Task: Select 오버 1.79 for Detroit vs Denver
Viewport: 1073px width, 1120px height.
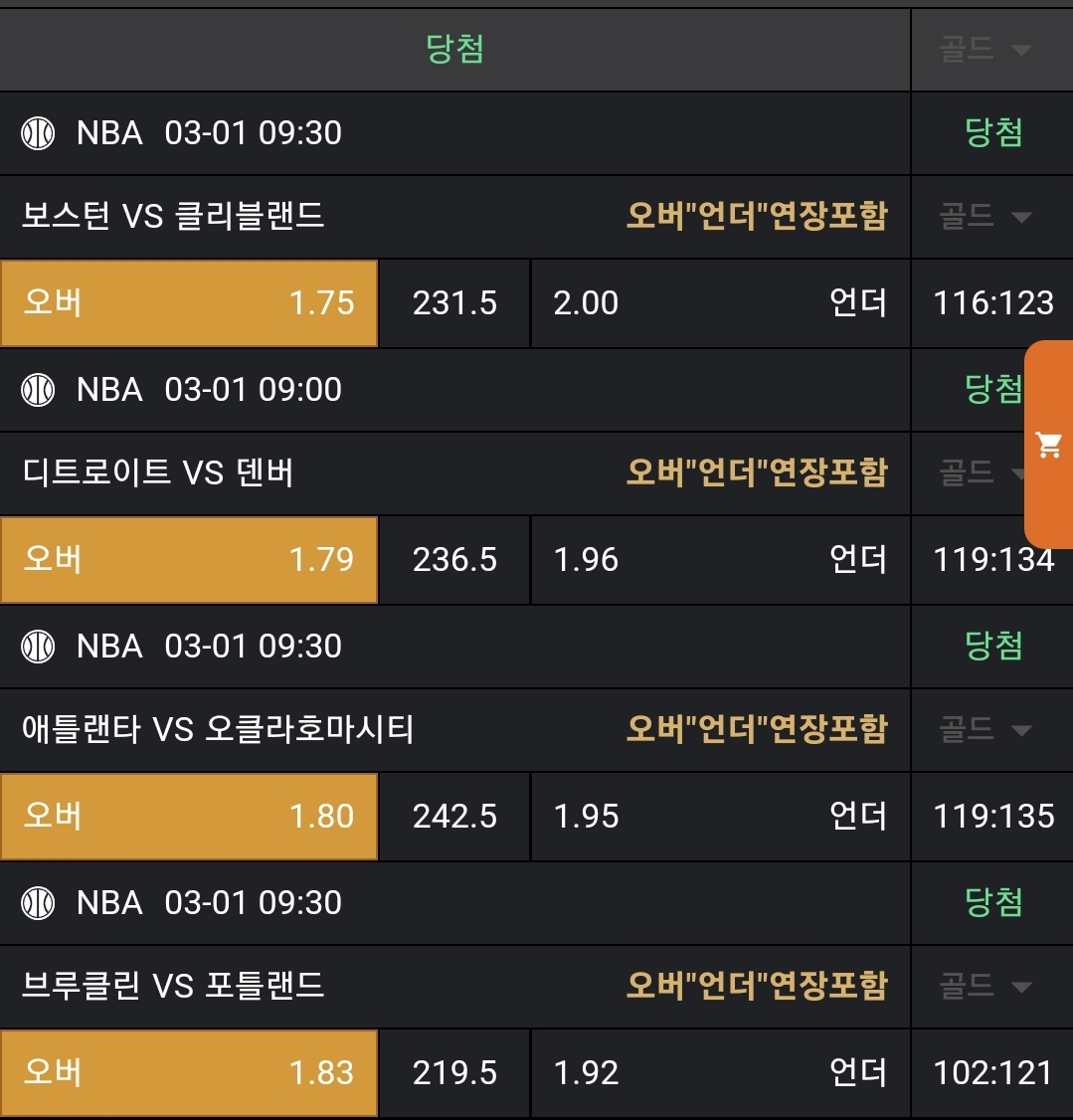Action: point(189,560)
